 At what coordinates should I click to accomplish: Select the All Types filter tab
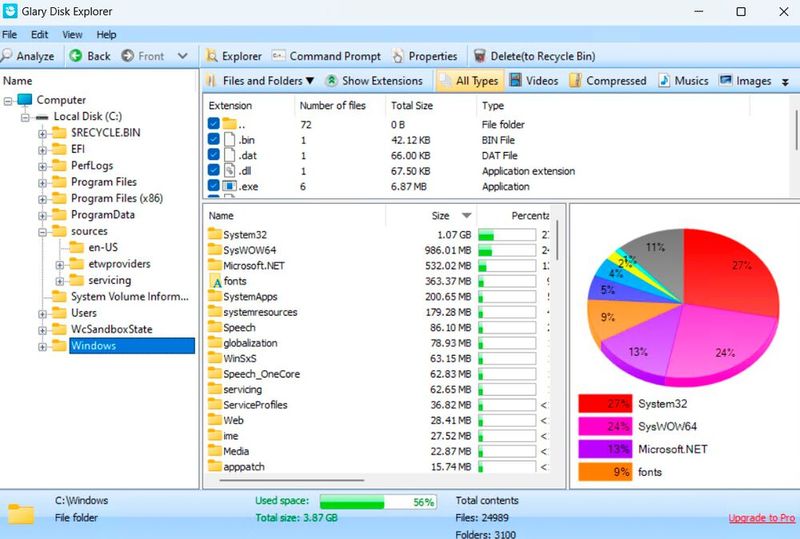[x=469, y=81]
